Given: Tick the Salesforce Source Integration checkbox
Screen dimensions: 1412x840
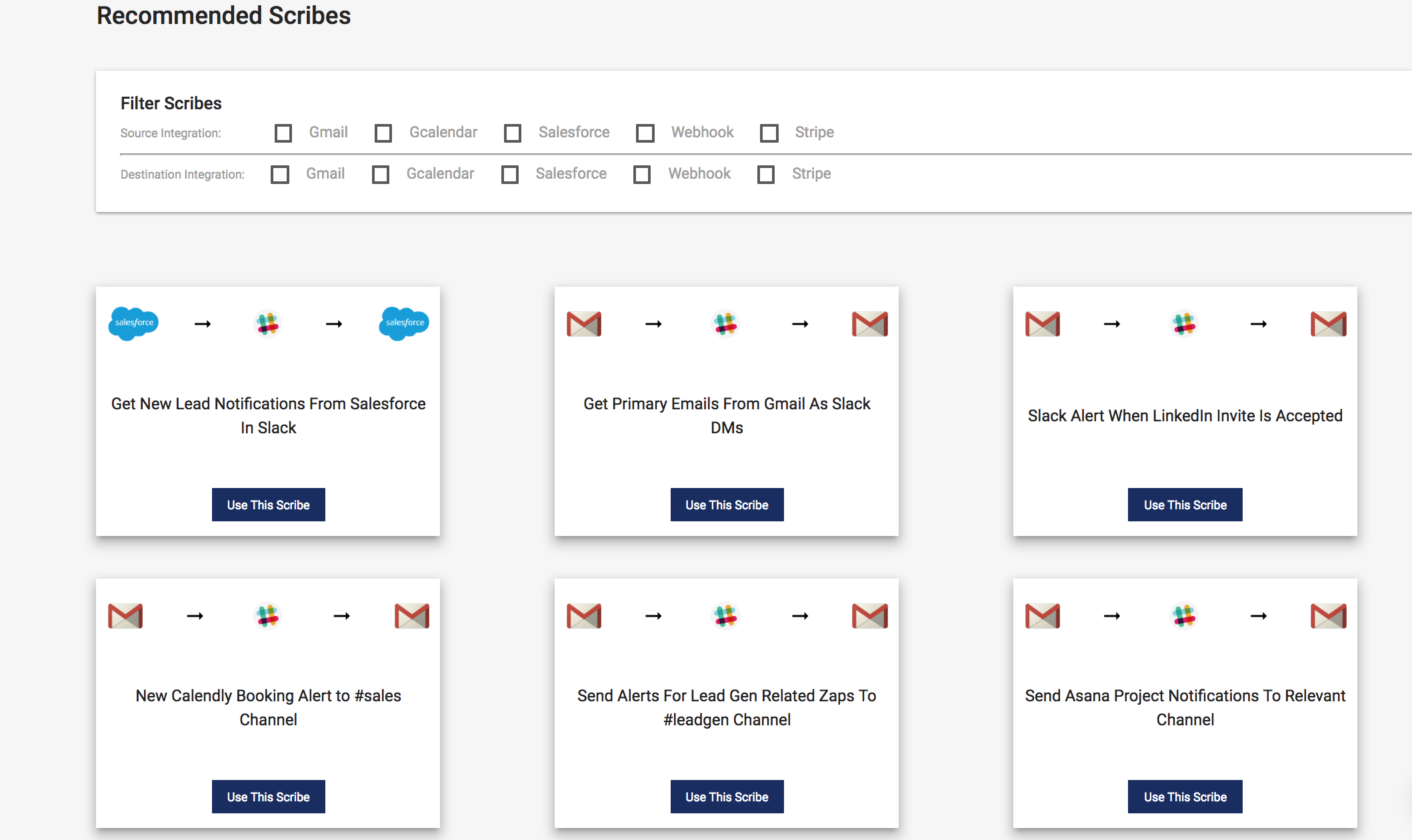Looking at the screenshot, I should coord(513,133).
